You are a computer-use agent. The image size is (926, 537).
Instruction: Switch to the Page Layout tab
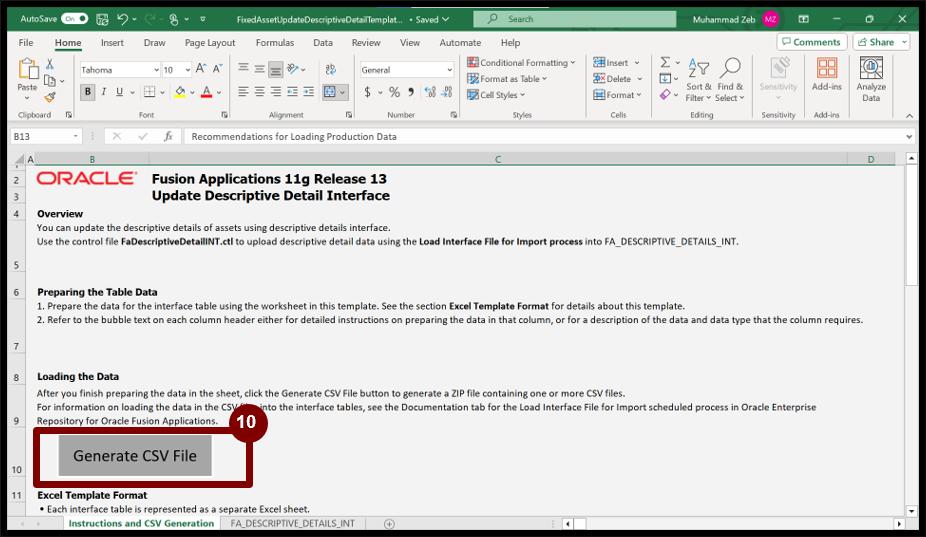[x=210, y=43]
